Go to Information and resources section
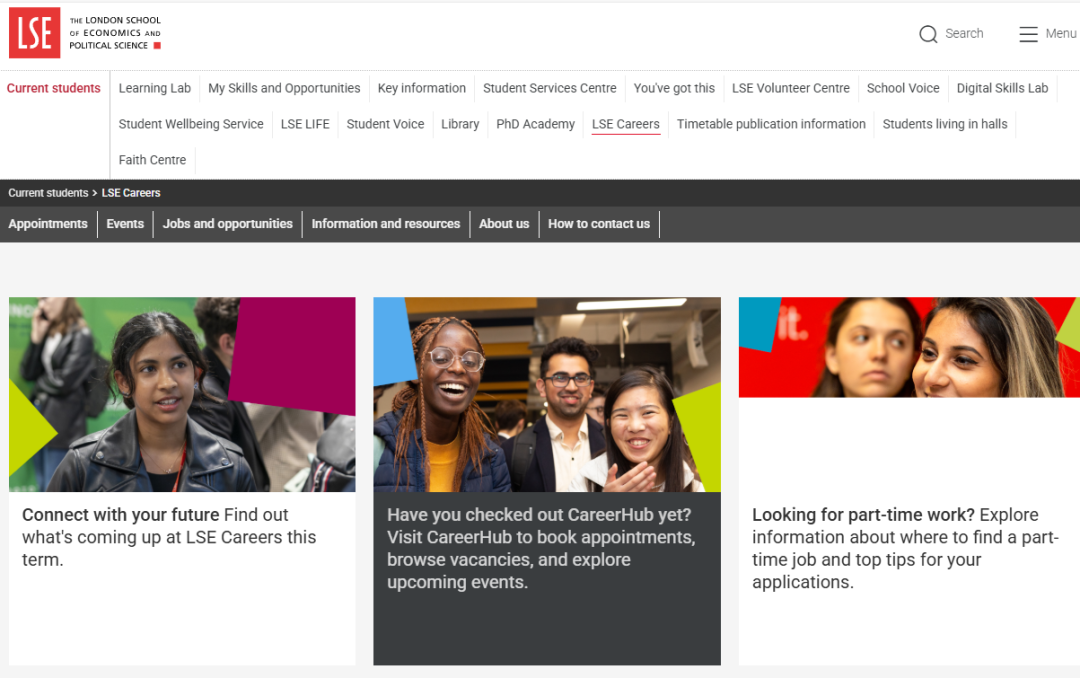The height and width of the screenshot is (678, 1080). point(386,224)
